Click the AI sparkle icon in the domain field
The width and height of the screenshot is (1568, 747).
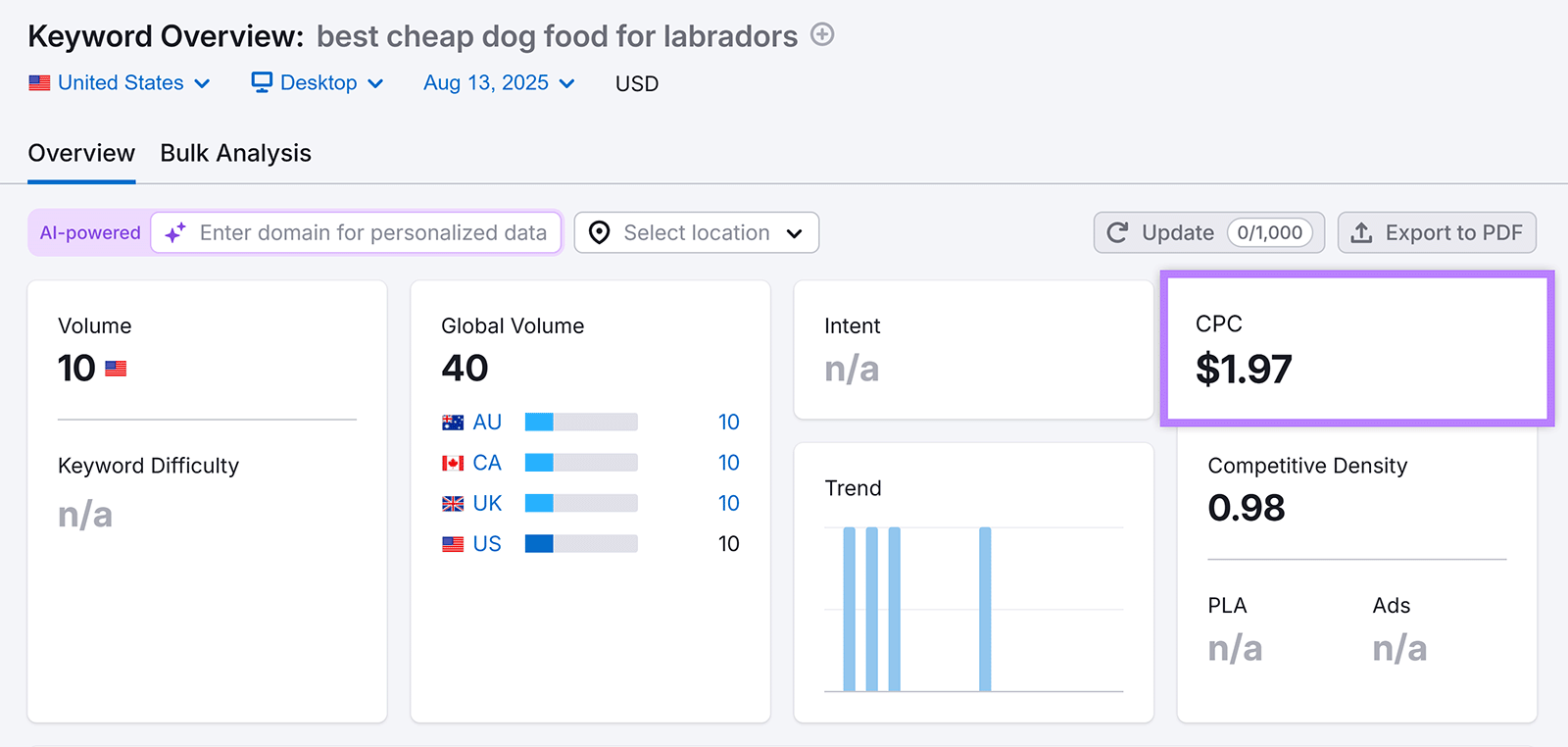pyautogui.click(x=174, y=232)
